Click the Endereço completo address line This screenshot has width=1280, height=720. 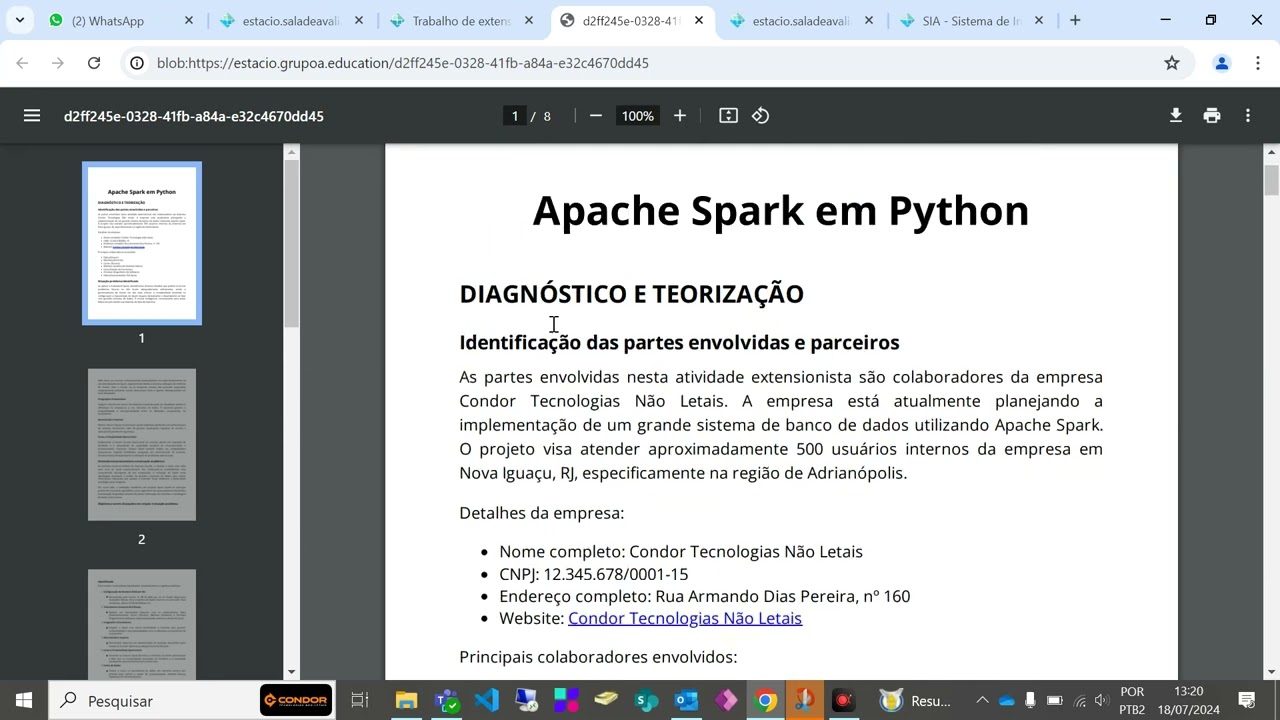tap(705, 596)
